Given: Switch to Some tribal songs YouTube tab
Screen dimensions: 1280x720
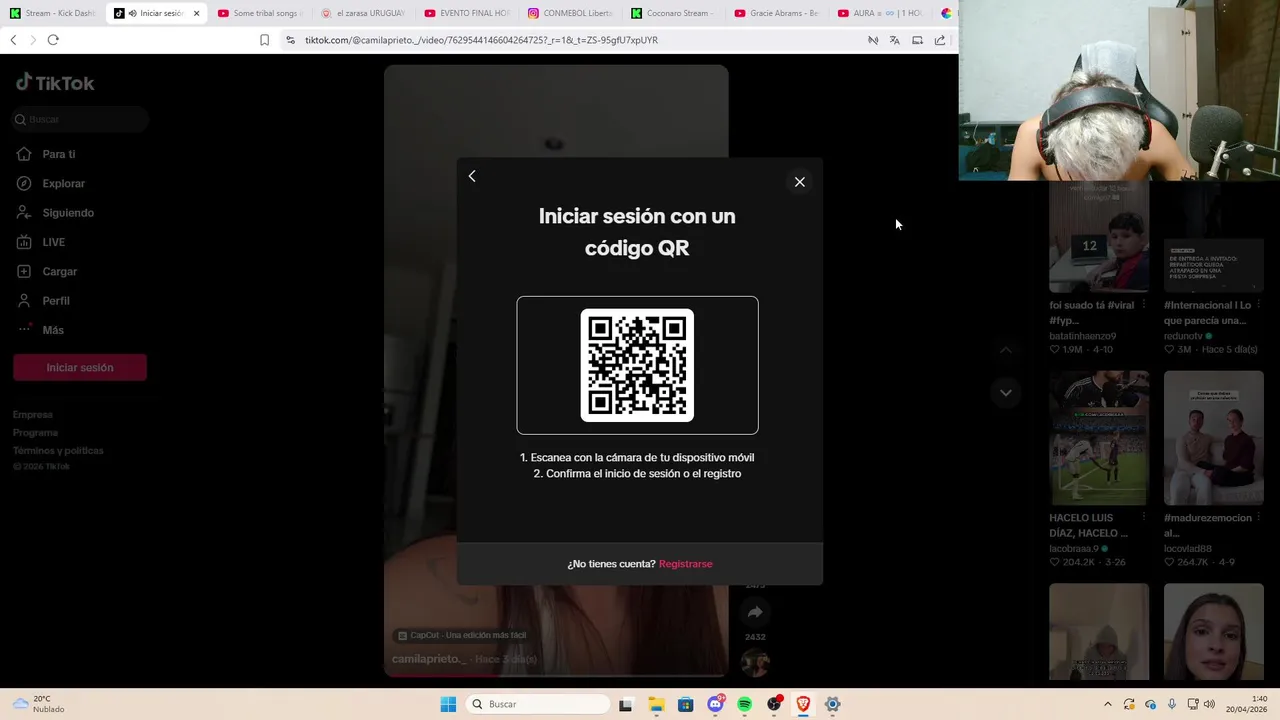Looking at the screenshot, I should tap(259, 13).
